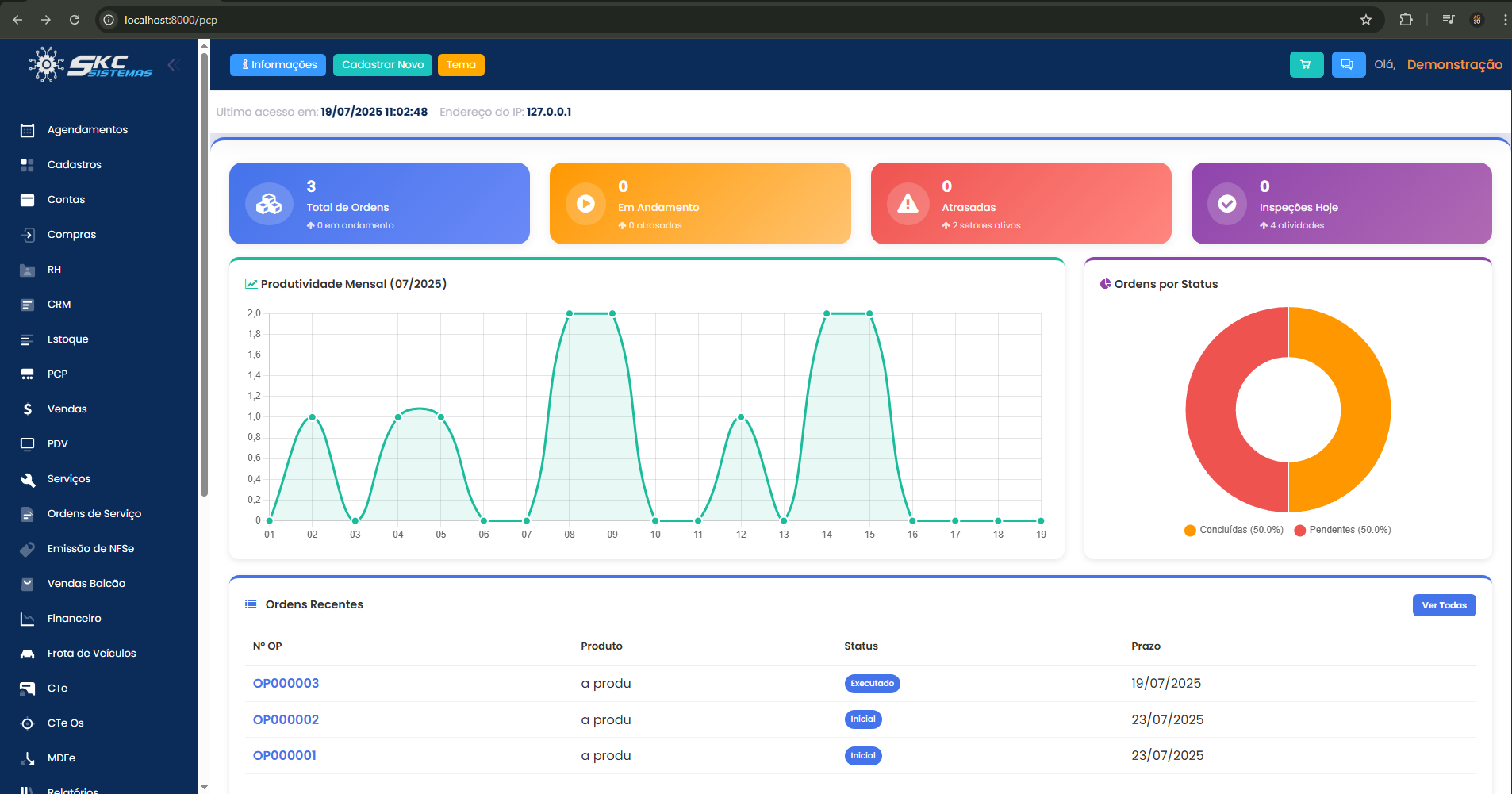
Task: Click the Agendamentos calendar icon
Action: click(x=27, y=130)
